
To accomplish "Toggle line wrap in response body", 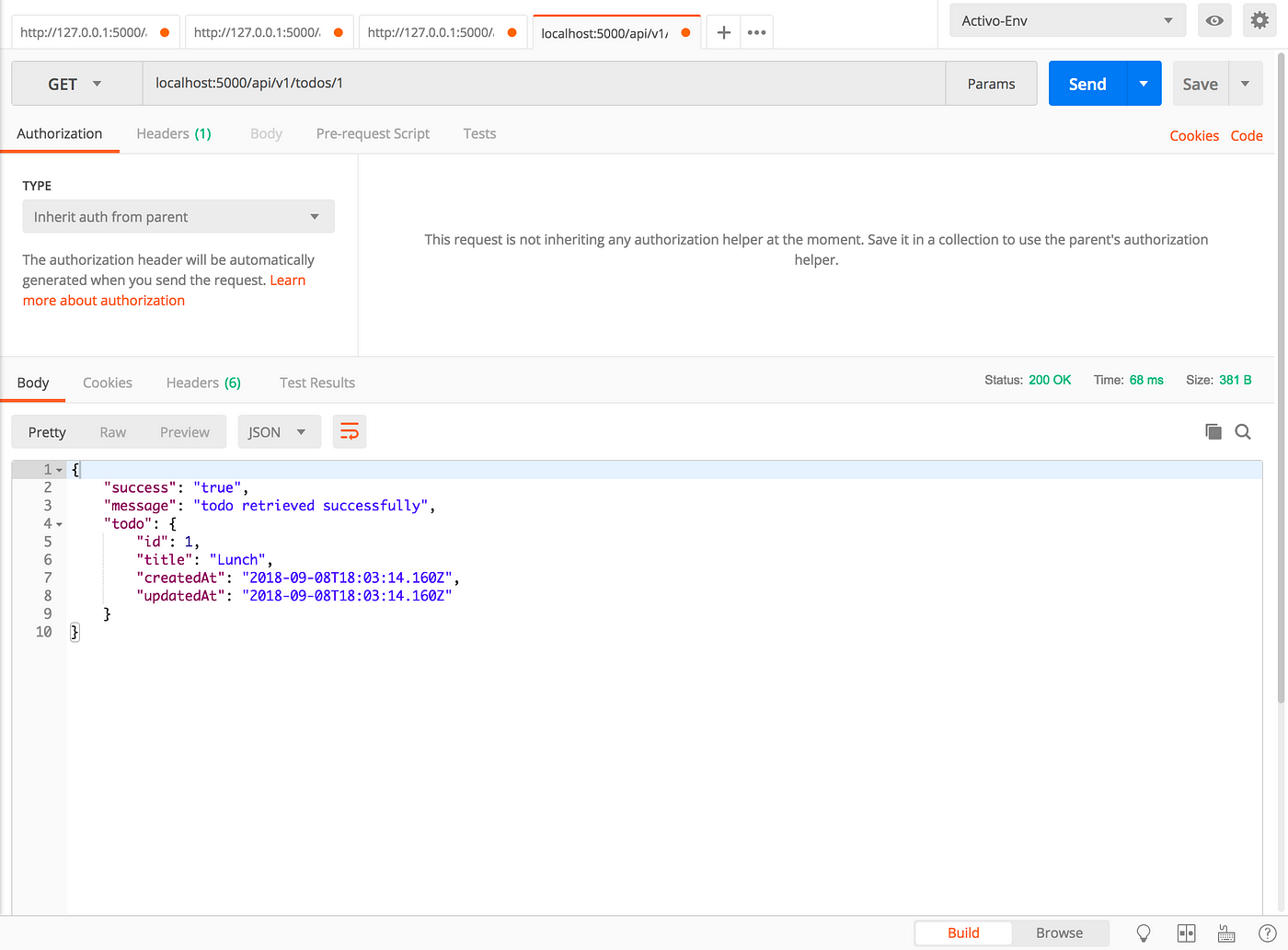I will [x=350, y=431].
